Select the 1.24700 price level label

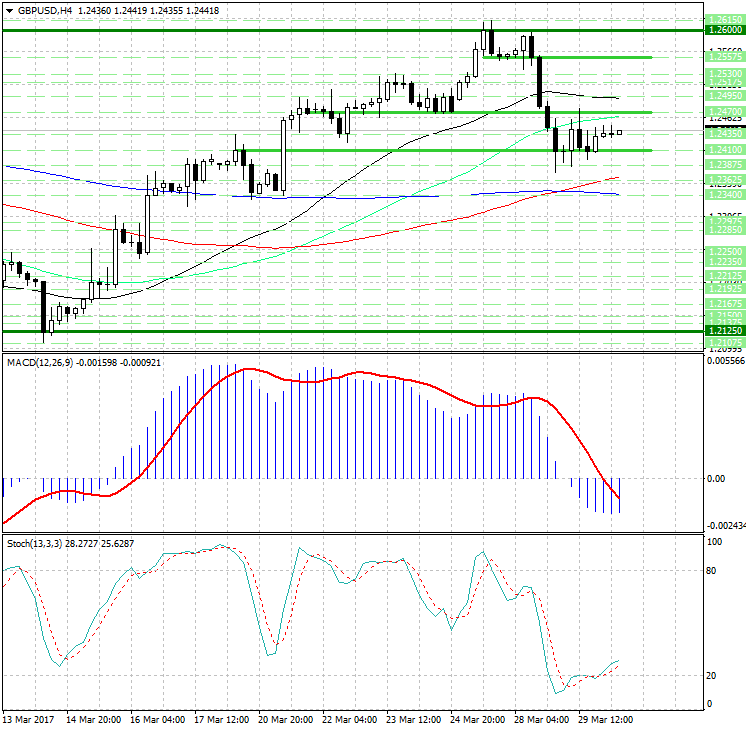click(724, 112)
